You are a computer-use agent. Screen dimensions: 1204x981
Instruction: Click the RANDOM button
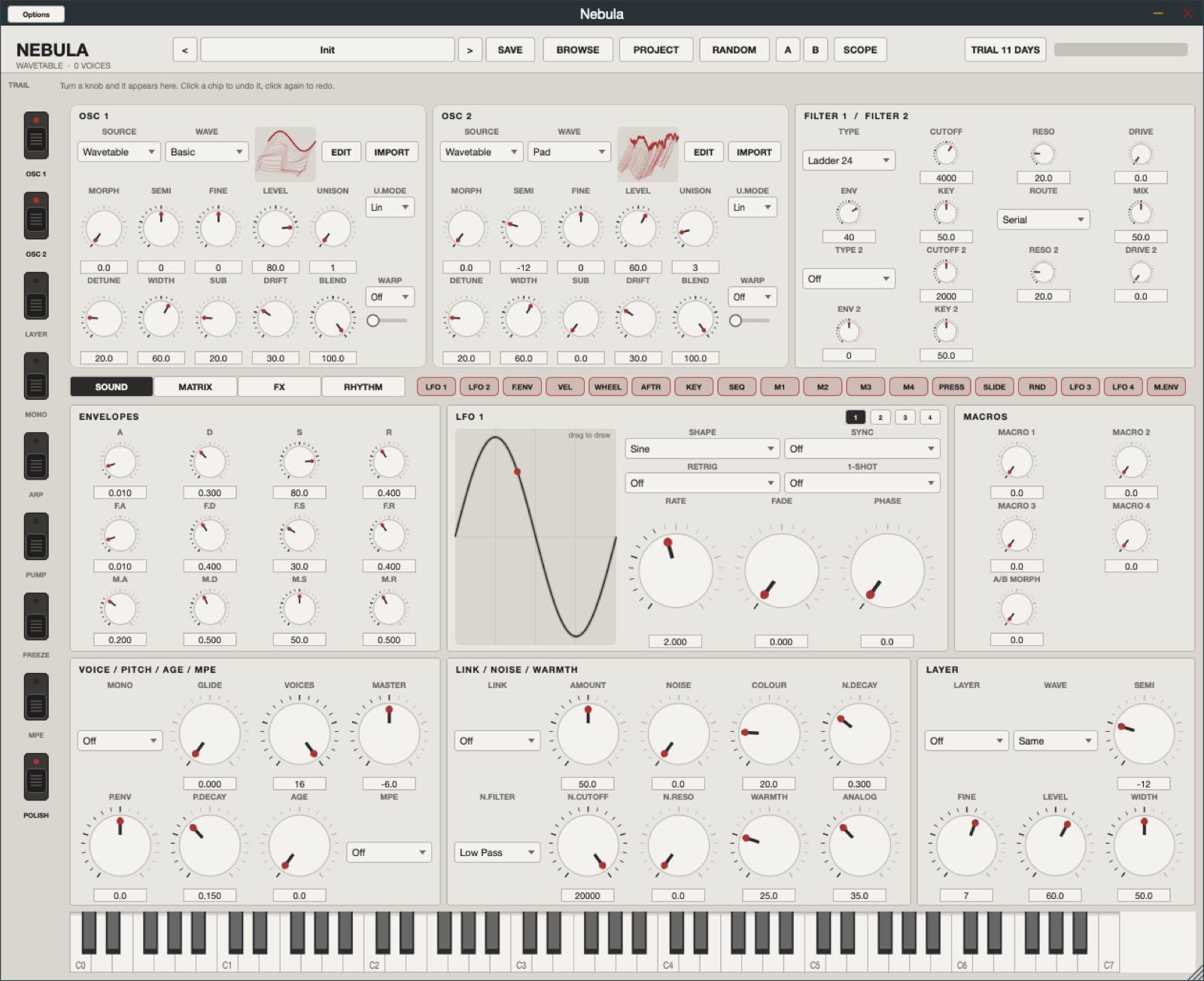pyautogui.click(x=734, y=50)
